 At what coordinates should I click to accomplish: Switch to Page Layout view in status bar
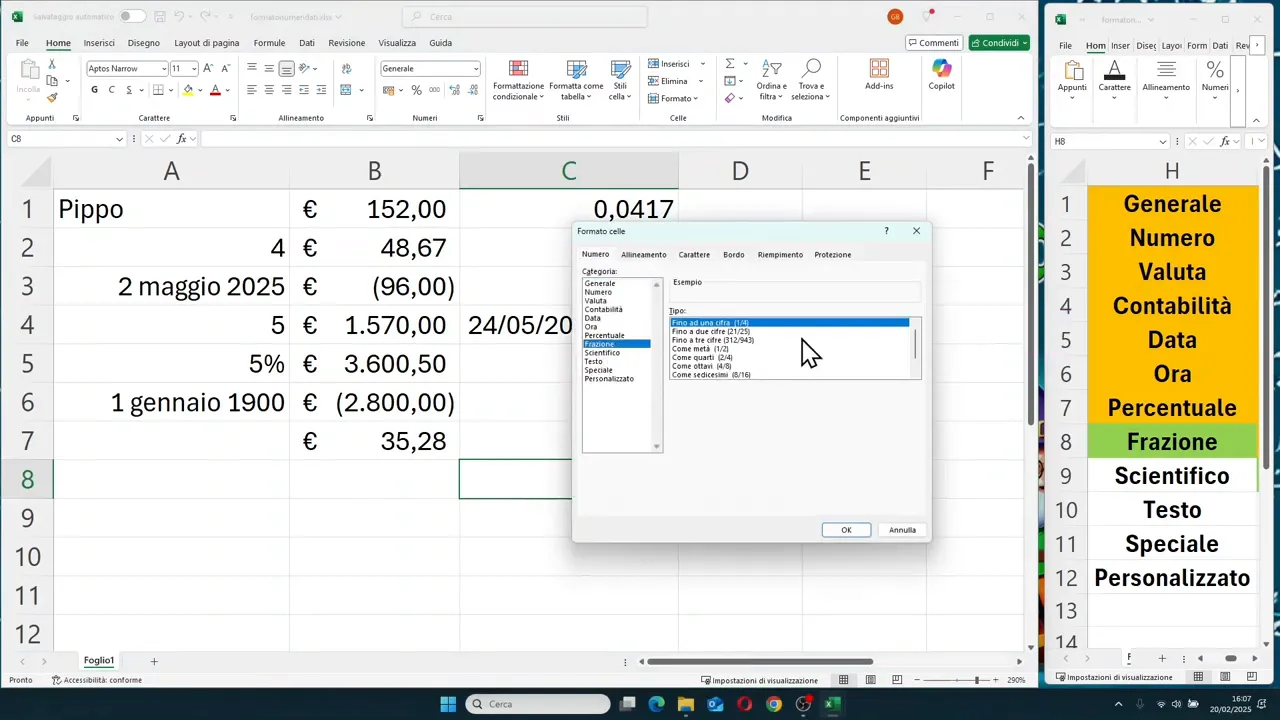pos(870,680)
